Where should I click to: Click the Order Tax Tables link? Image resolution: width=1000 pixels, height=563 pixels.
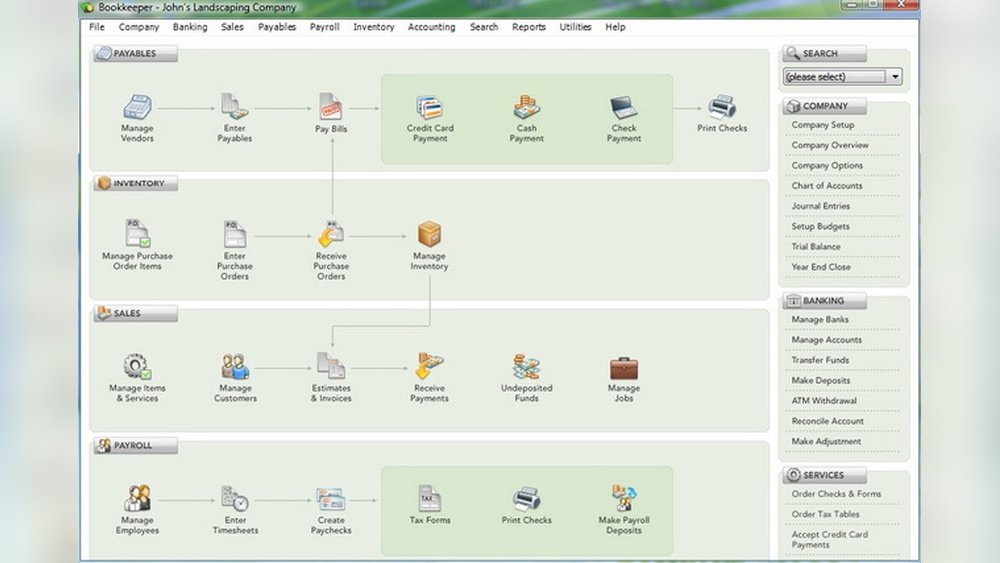(825, 514)
